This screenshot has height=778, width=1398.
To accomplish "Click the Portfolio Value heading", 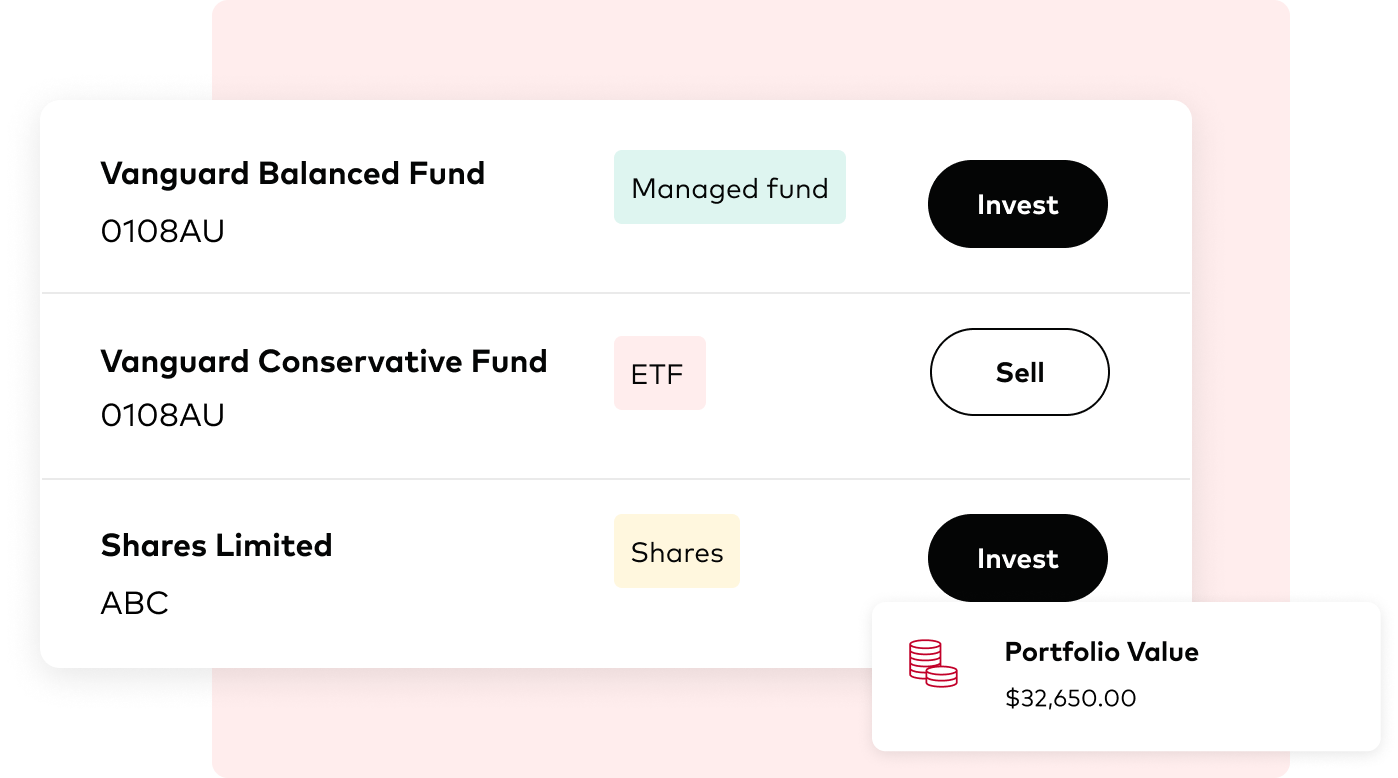I will tap(1102, 652).
